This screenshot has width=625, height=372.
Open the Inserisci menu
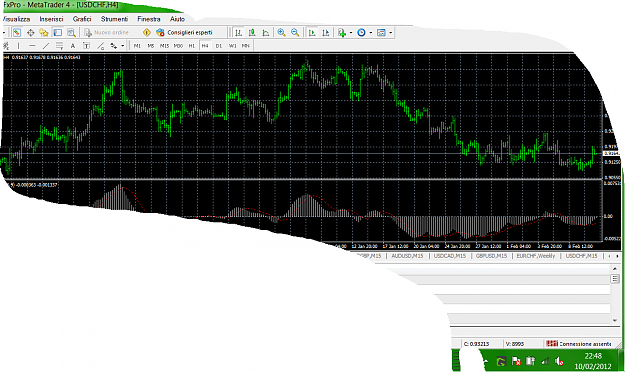(x=51, y=19)
